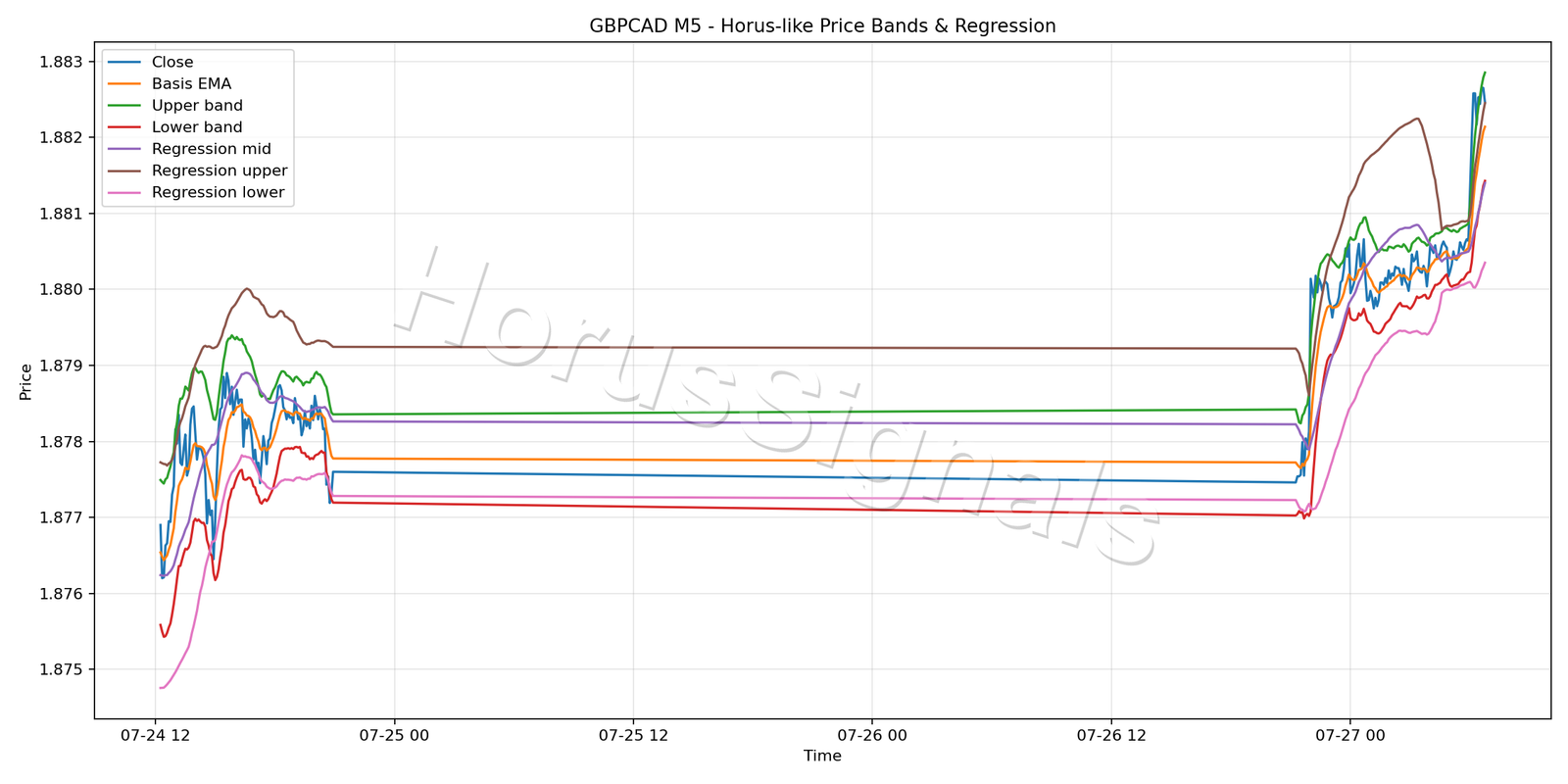This screenshot has height=784, width=1568.
Task: Click the pink swatch beside Regression lower
Action: click(124, 192)
